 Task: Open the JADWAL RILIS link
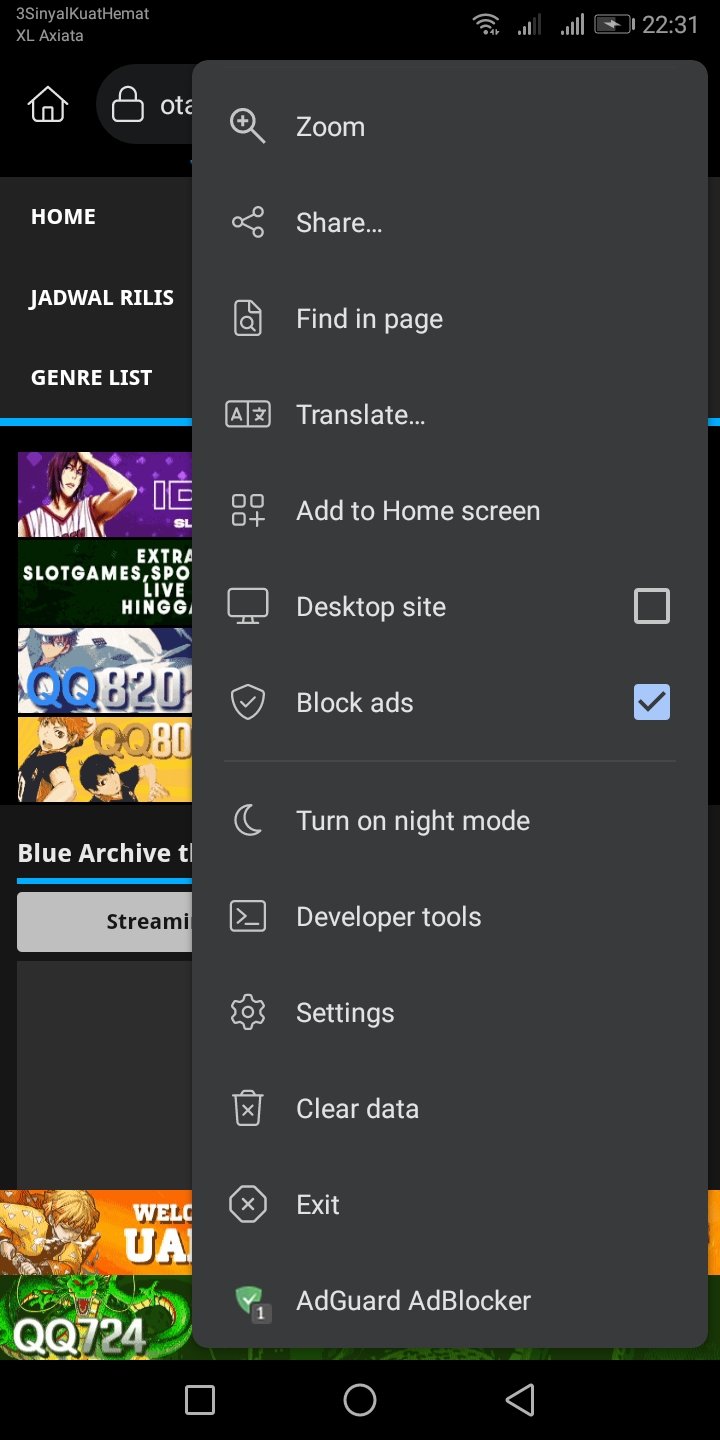tap(101, 298)
